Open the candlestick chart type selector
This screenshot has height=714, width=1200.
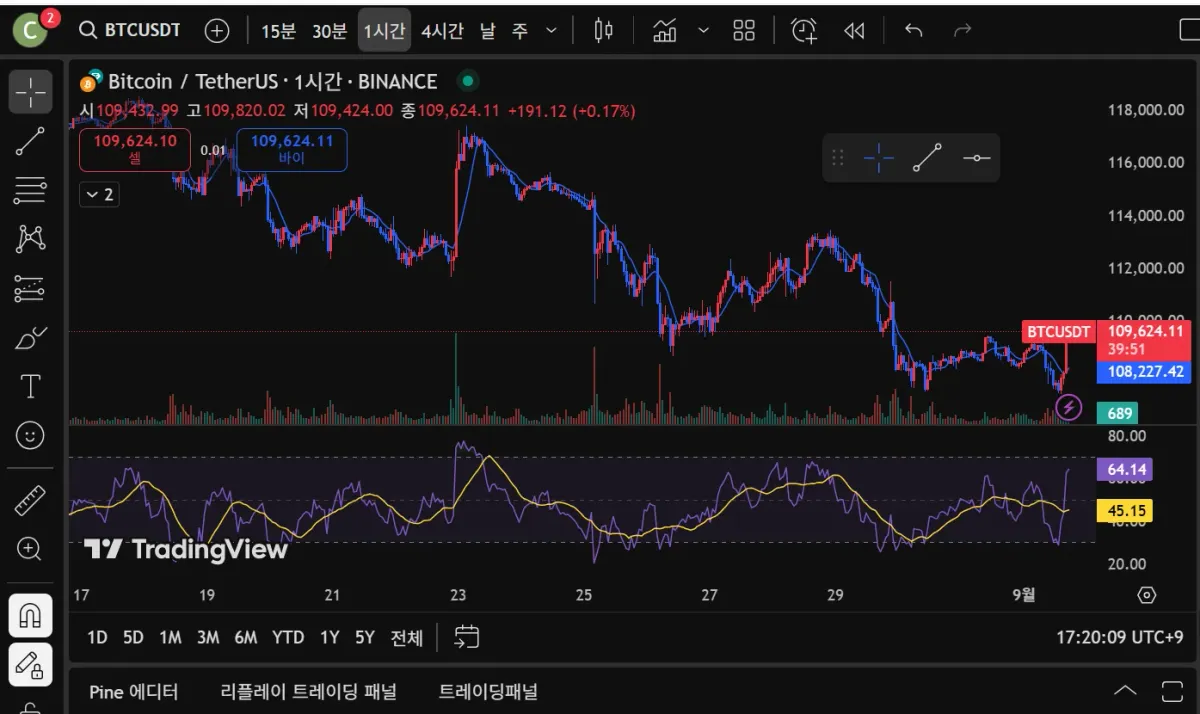point(603,31)
